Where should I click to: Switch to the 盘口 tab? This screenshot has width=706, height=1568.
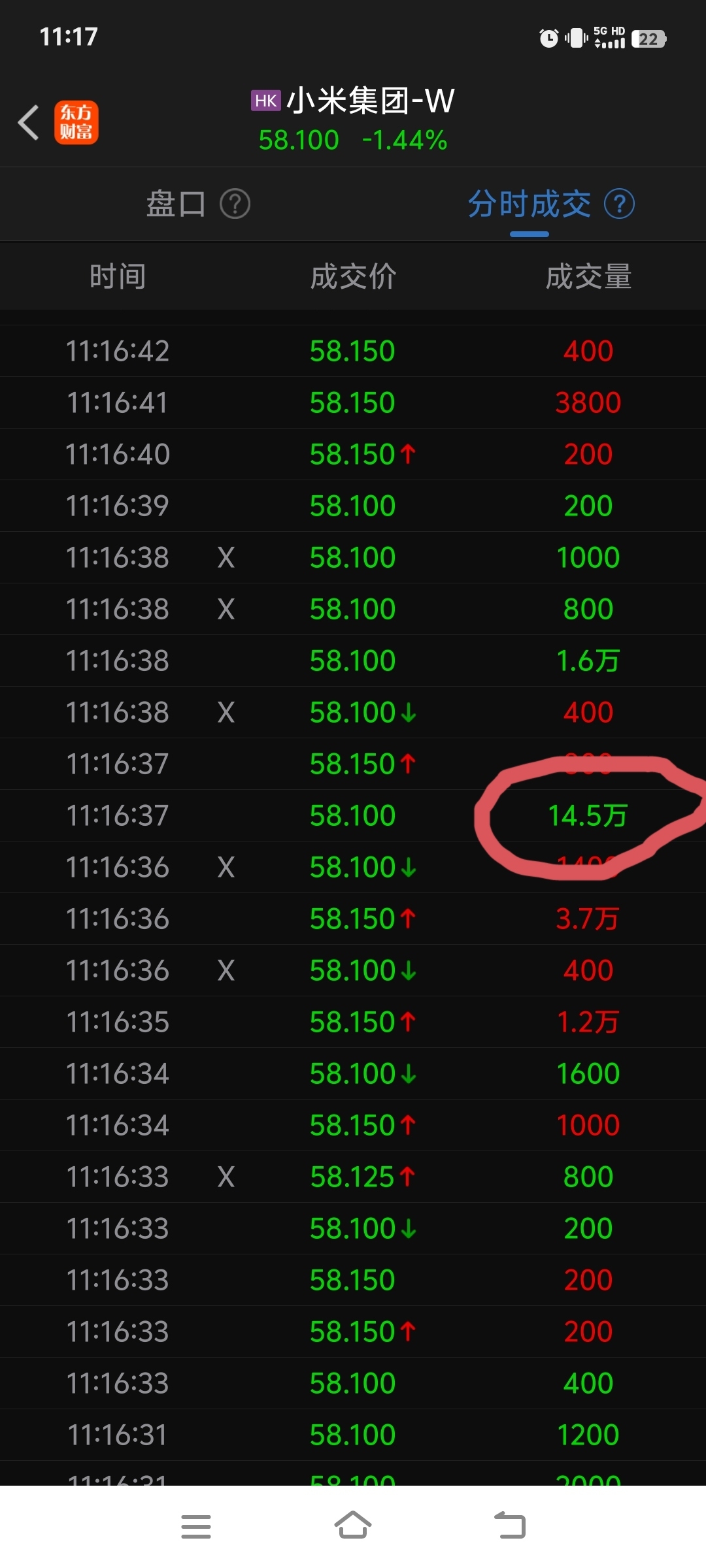tap(176, 204)
